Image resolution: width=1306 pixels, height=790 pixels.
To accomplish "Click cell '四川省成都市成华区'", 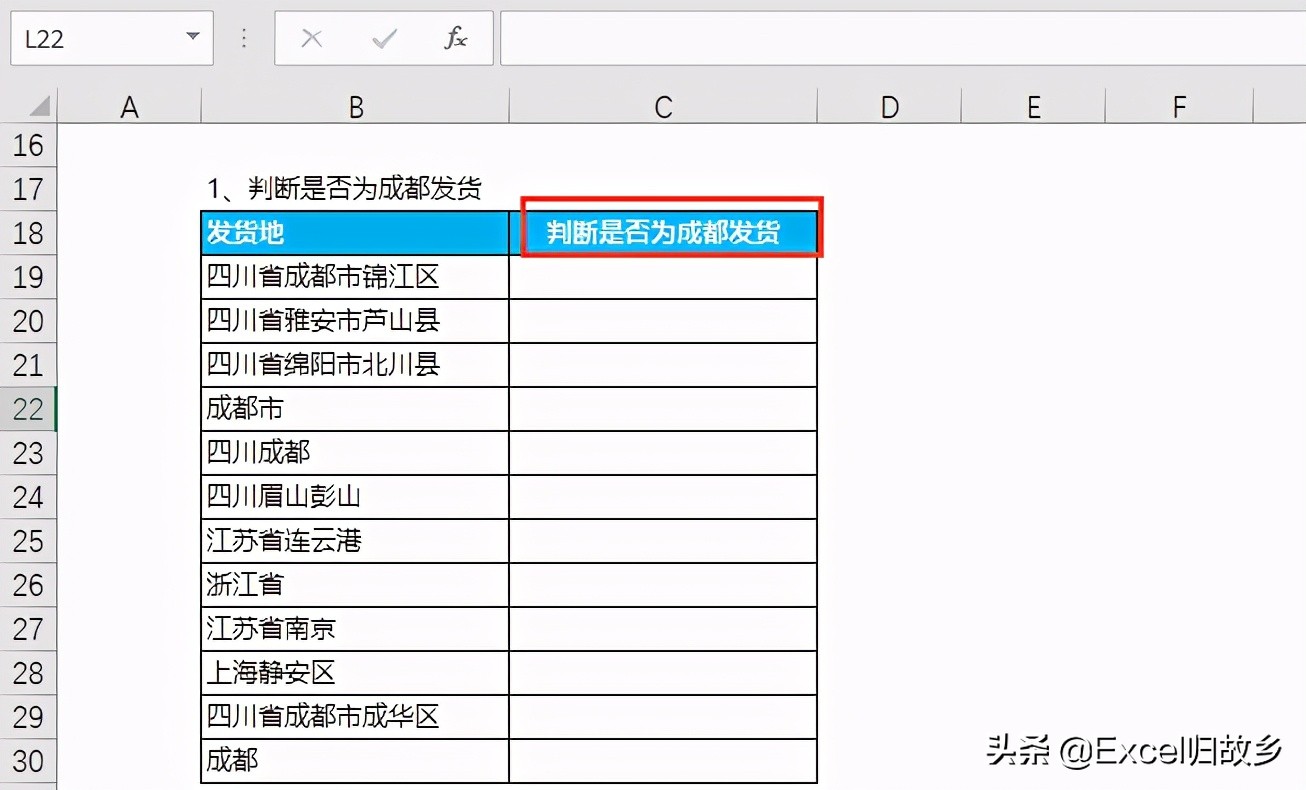I will [355, 717].
